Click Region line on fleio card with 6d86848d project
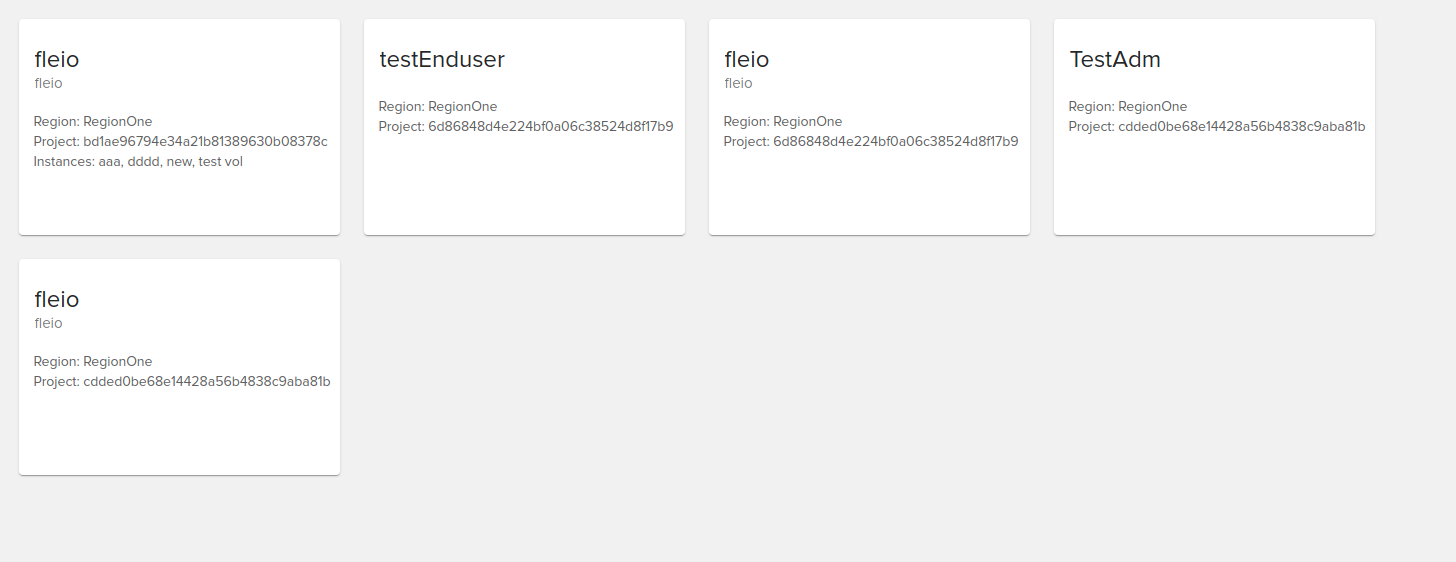Image resolution: width=1456 pixels, height=562 pixels. [783, 121]
